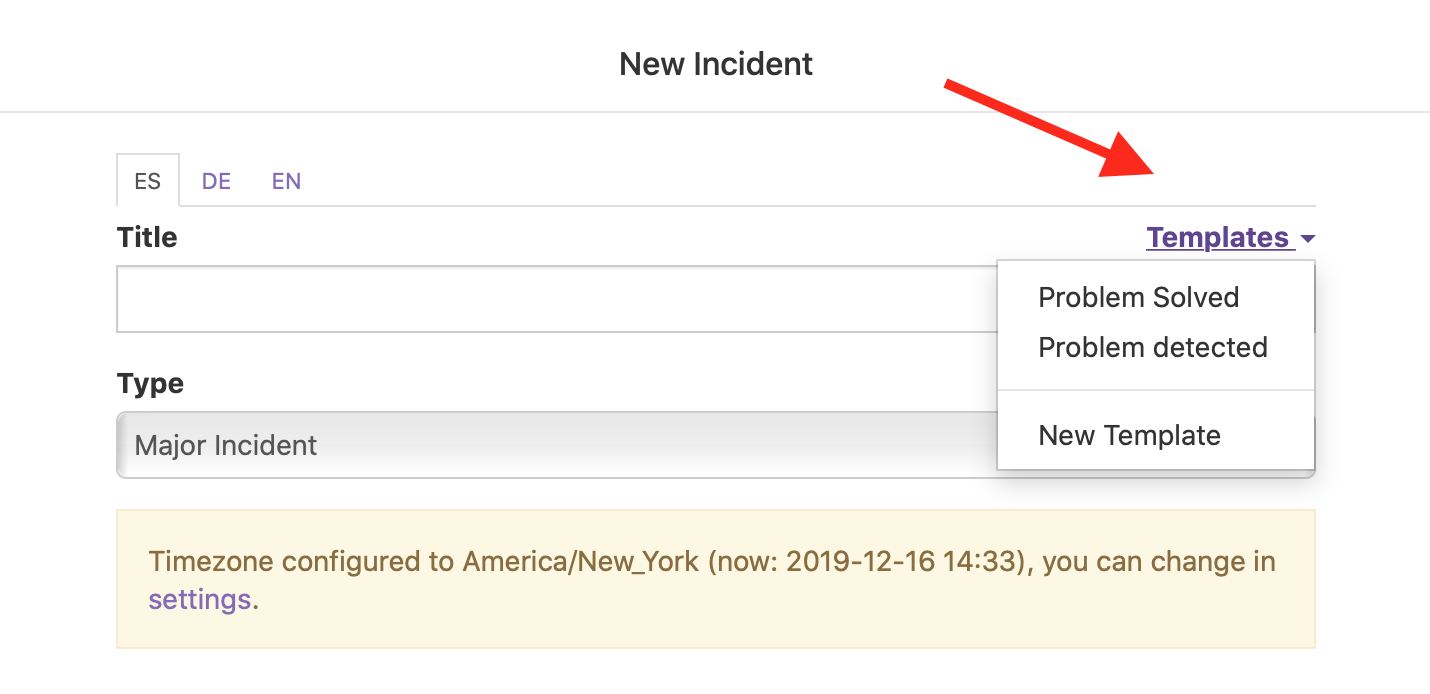
Task: Select the ES language tab
Action: click(x=147, y=180)
